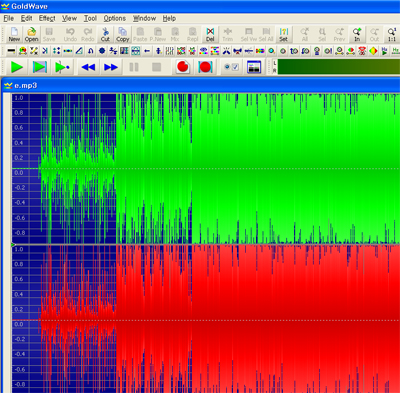Click the Zoom 1:1 icon
Screen dimensions: 400x393
[x=392, y=34]
